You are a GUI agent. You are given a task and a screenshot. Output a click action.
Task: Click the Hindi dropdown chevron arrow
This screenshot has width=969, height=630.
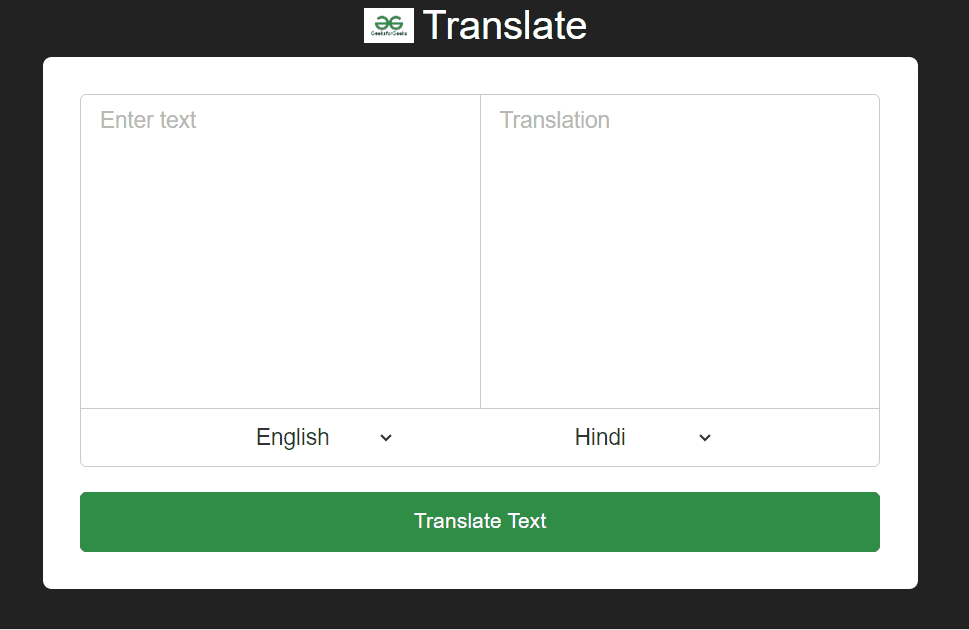click(705, 438)
